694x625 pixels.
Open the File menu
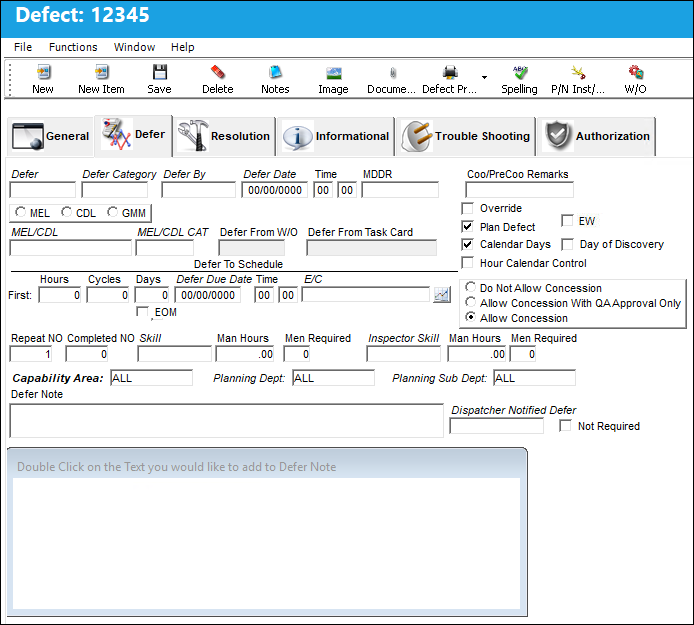pyautogui.click(x=23, y=47)
